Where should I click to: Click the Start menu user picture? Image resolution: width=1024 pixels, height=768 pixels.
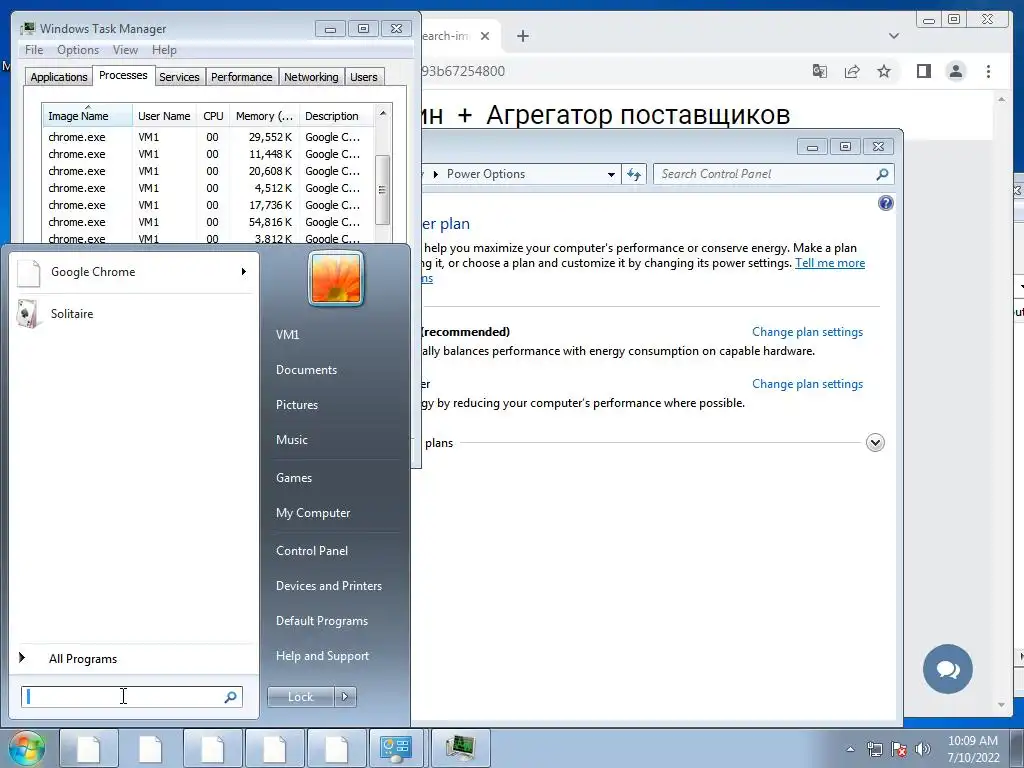coord(336,279)
